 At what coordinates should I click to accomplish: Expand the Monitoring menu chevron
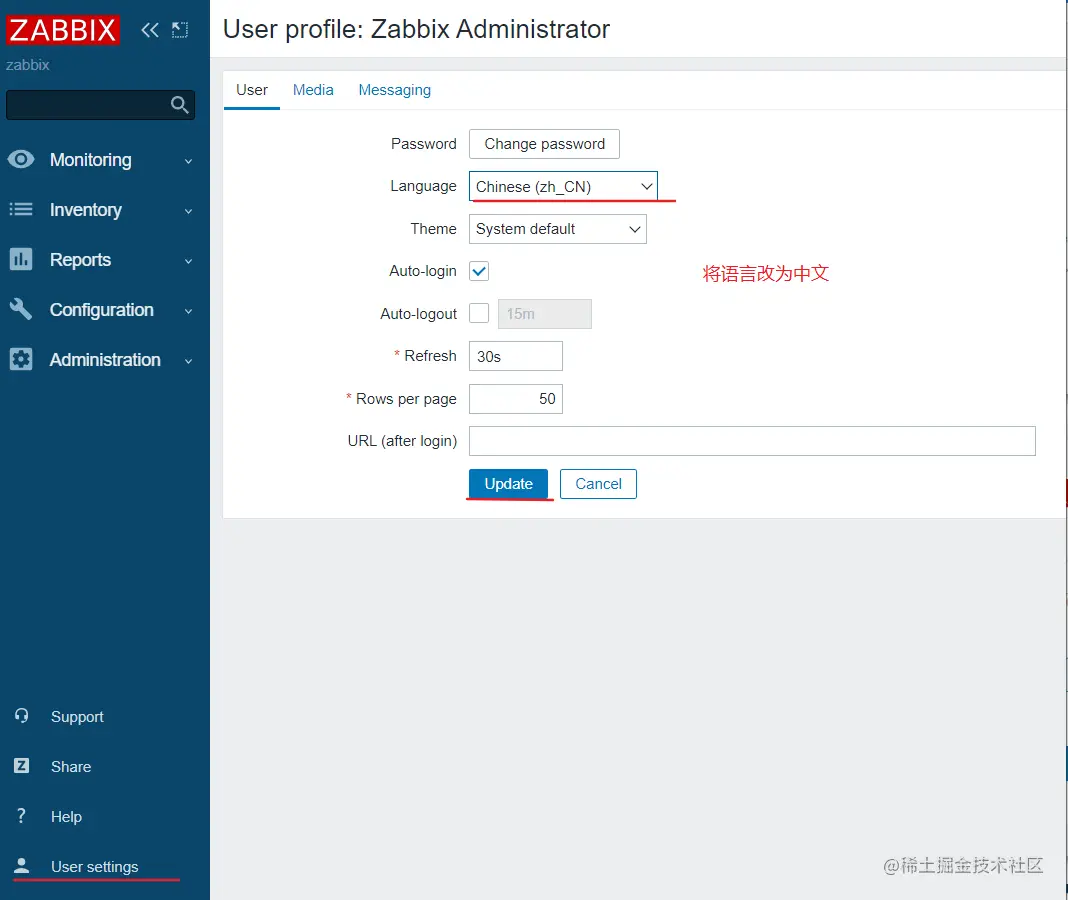pyautogui.click(x=189, y=161)
